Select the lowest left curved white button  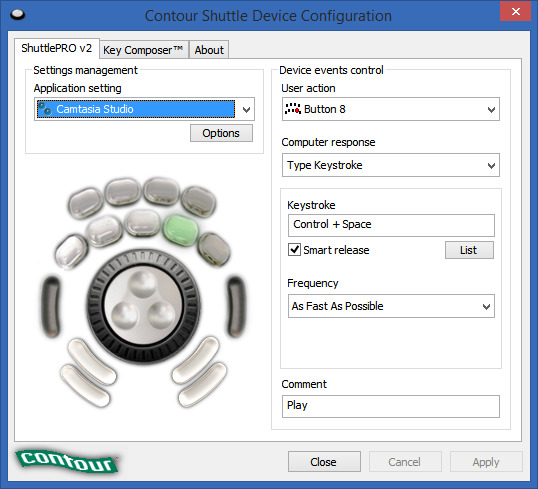click(x=85, y=386)
